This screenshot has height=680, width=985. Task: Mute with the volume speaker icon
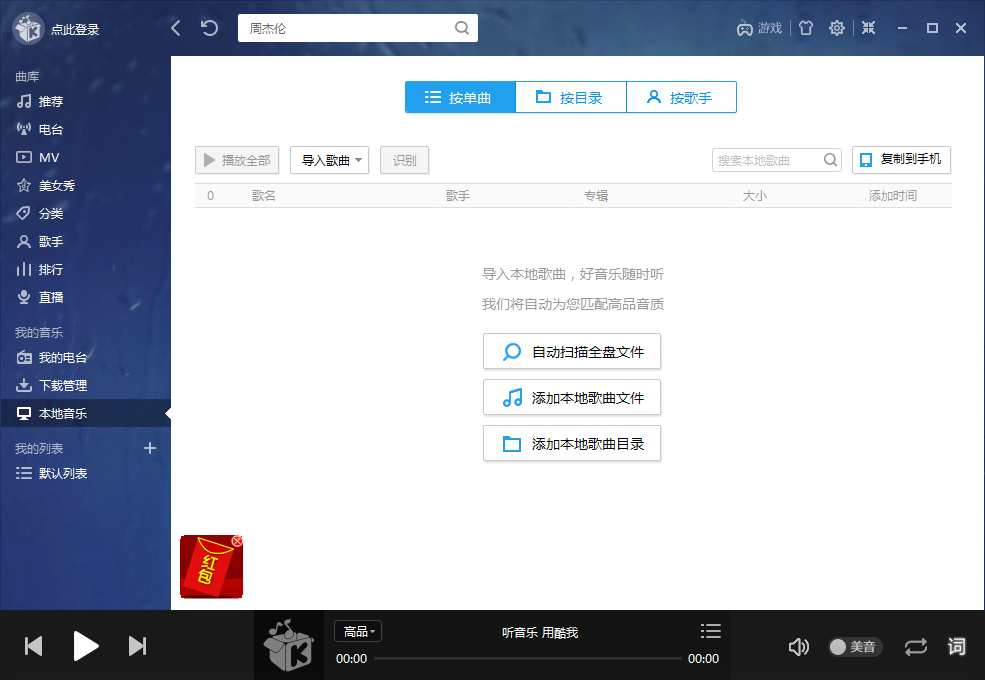(x=798, y=647)
